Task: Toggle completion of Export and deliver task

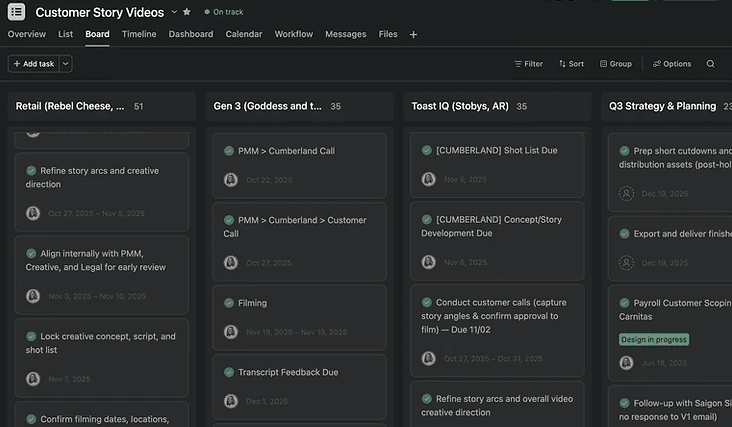Action: [x=624, y=234]
